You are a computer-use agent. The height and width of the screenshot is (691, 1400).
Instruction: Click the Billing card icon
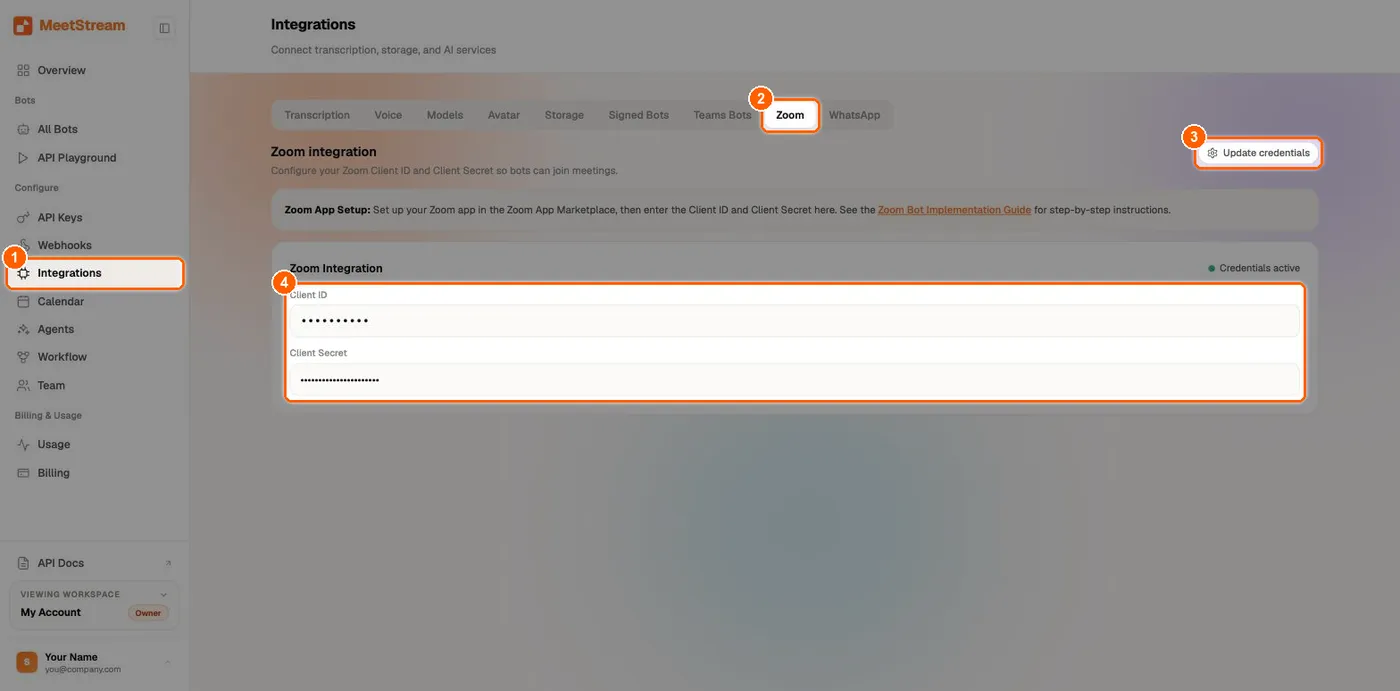(x=23, y=473)
